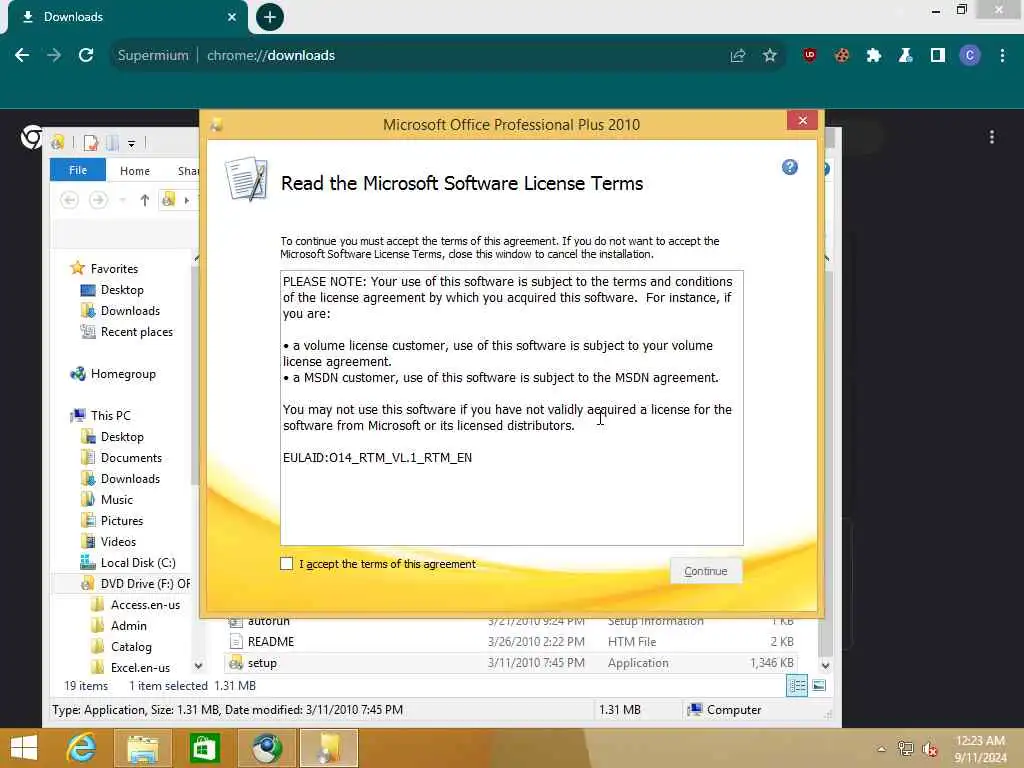Show hidden system tray icons

[882, 749]
